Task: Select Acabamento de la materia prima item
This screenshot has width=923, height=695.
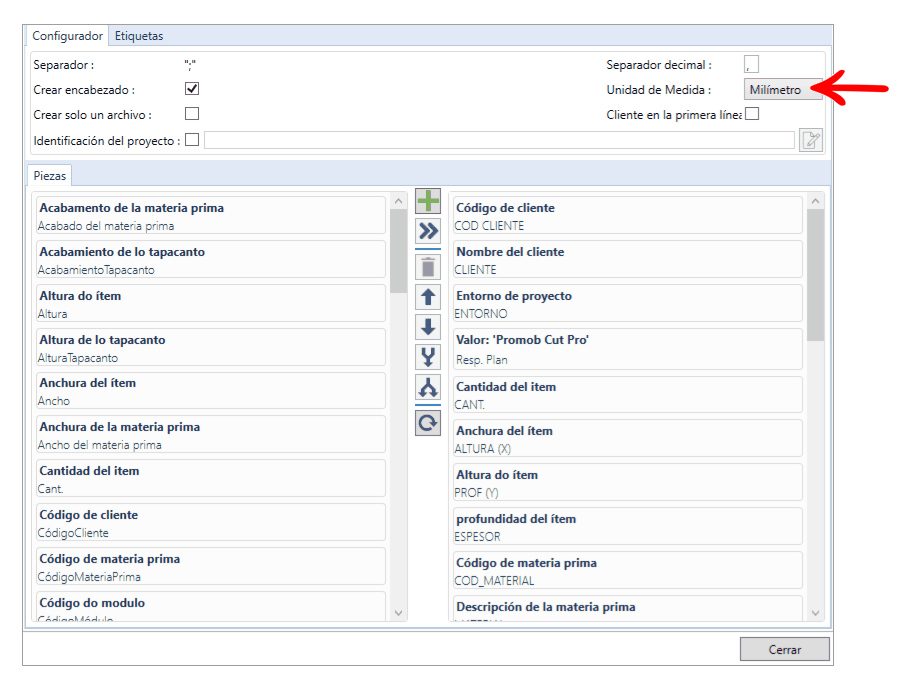Action: (211, 216)
